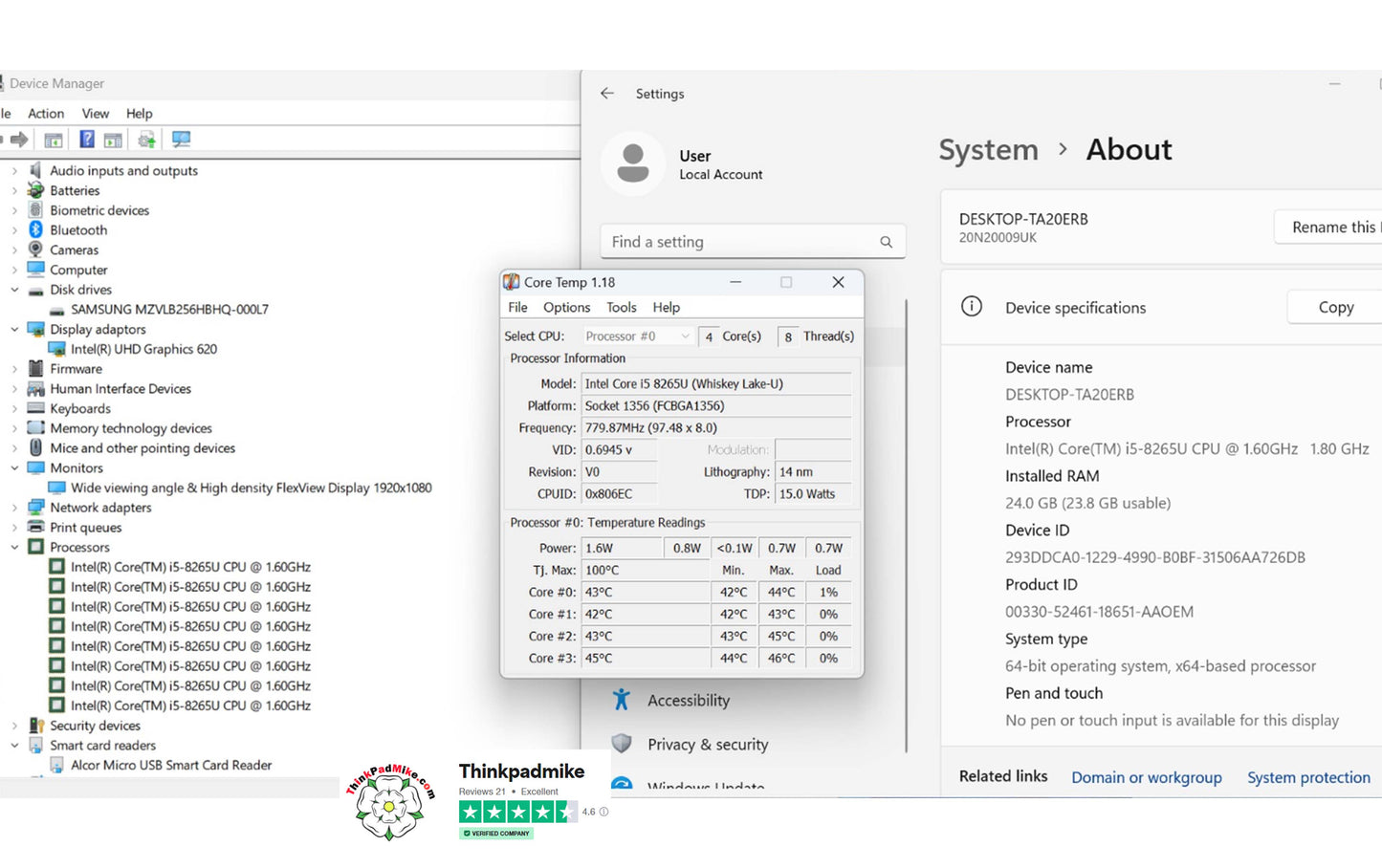Viewport: 1382px width, 868px height.
Task: Select the Batteries category icon
Action: 35,190
